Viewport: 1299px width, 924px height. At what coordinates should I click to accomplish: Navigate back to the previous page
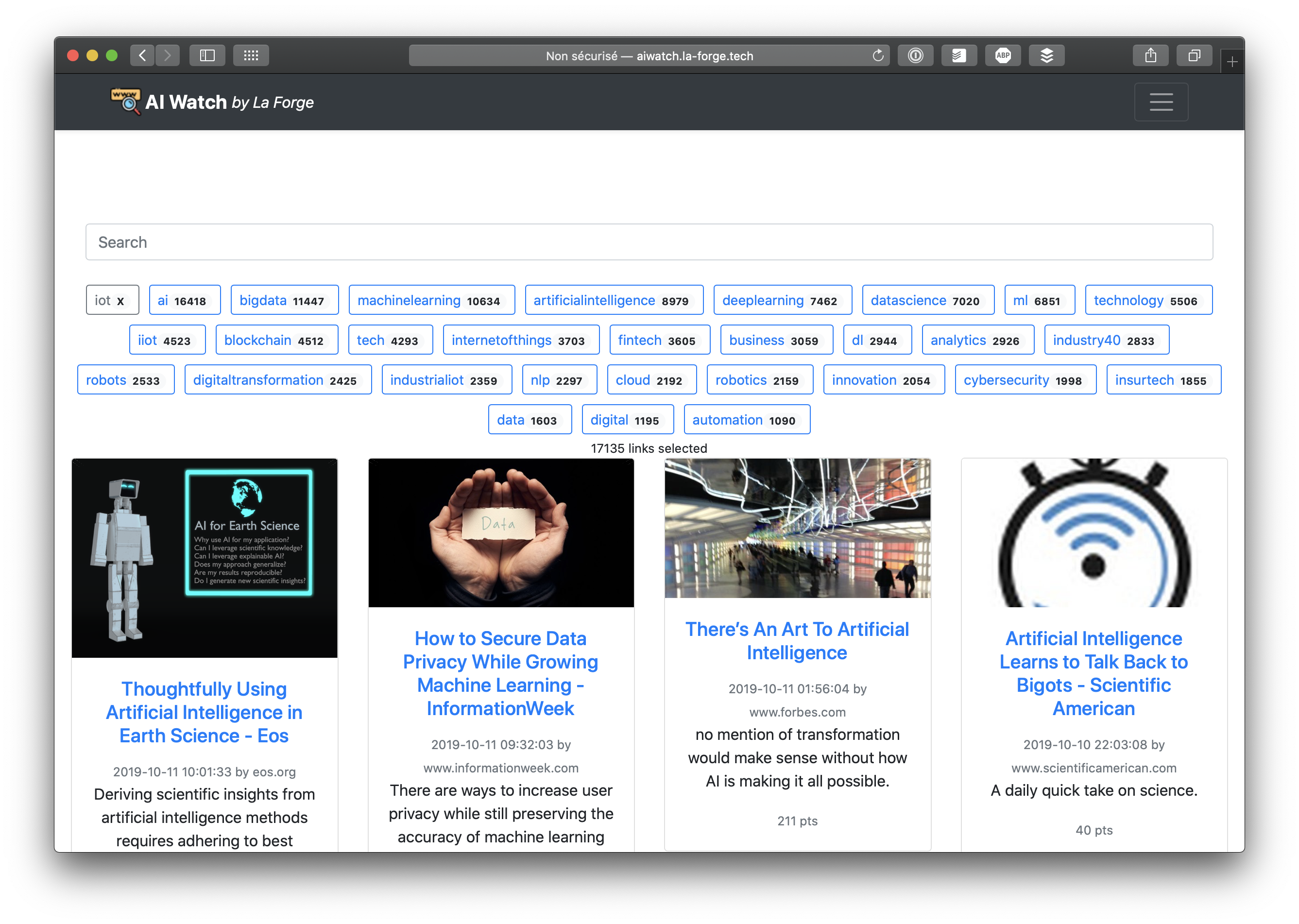pos(142,55)
